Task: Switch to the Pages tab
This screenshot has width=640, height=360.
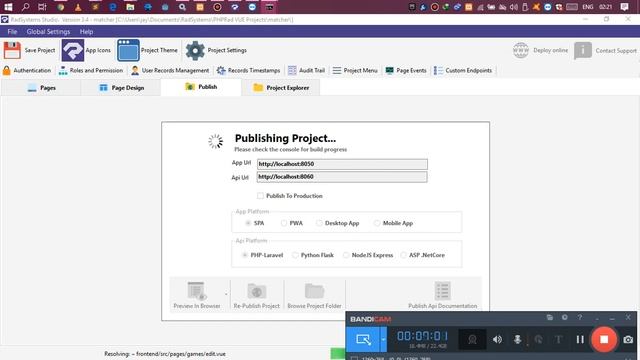Action: point(41,87)
